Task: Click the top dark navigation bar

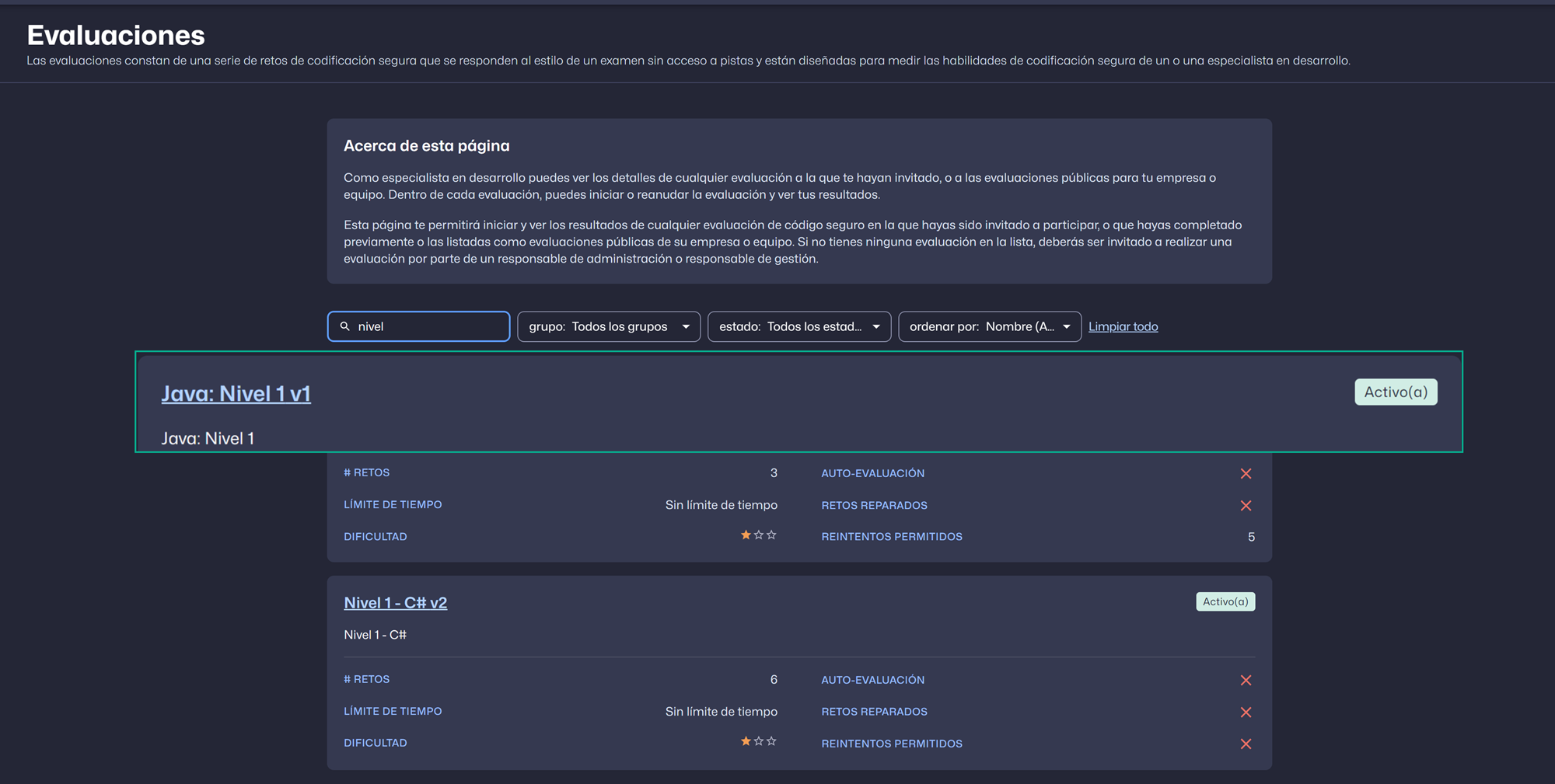Action: [777, 2]
